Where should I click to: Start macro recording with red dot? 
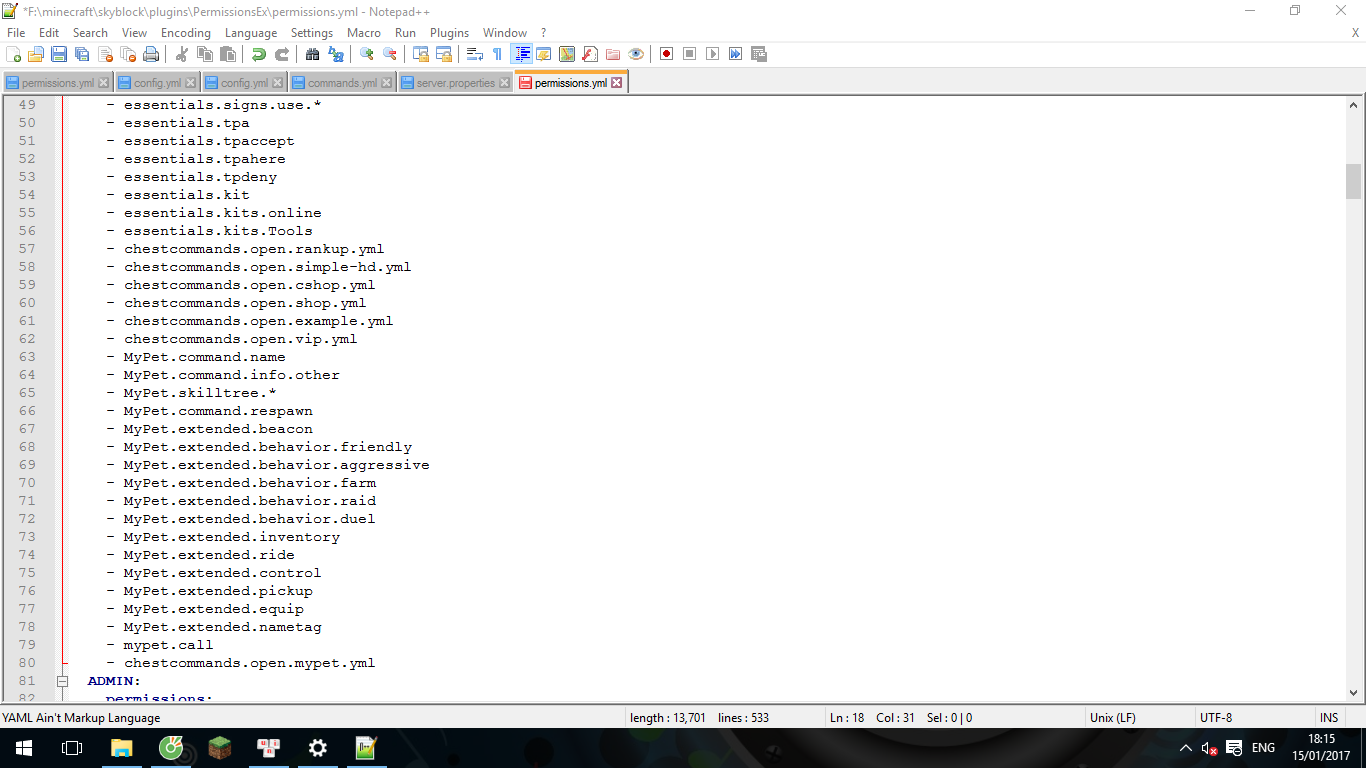click(x=667, y=54)
